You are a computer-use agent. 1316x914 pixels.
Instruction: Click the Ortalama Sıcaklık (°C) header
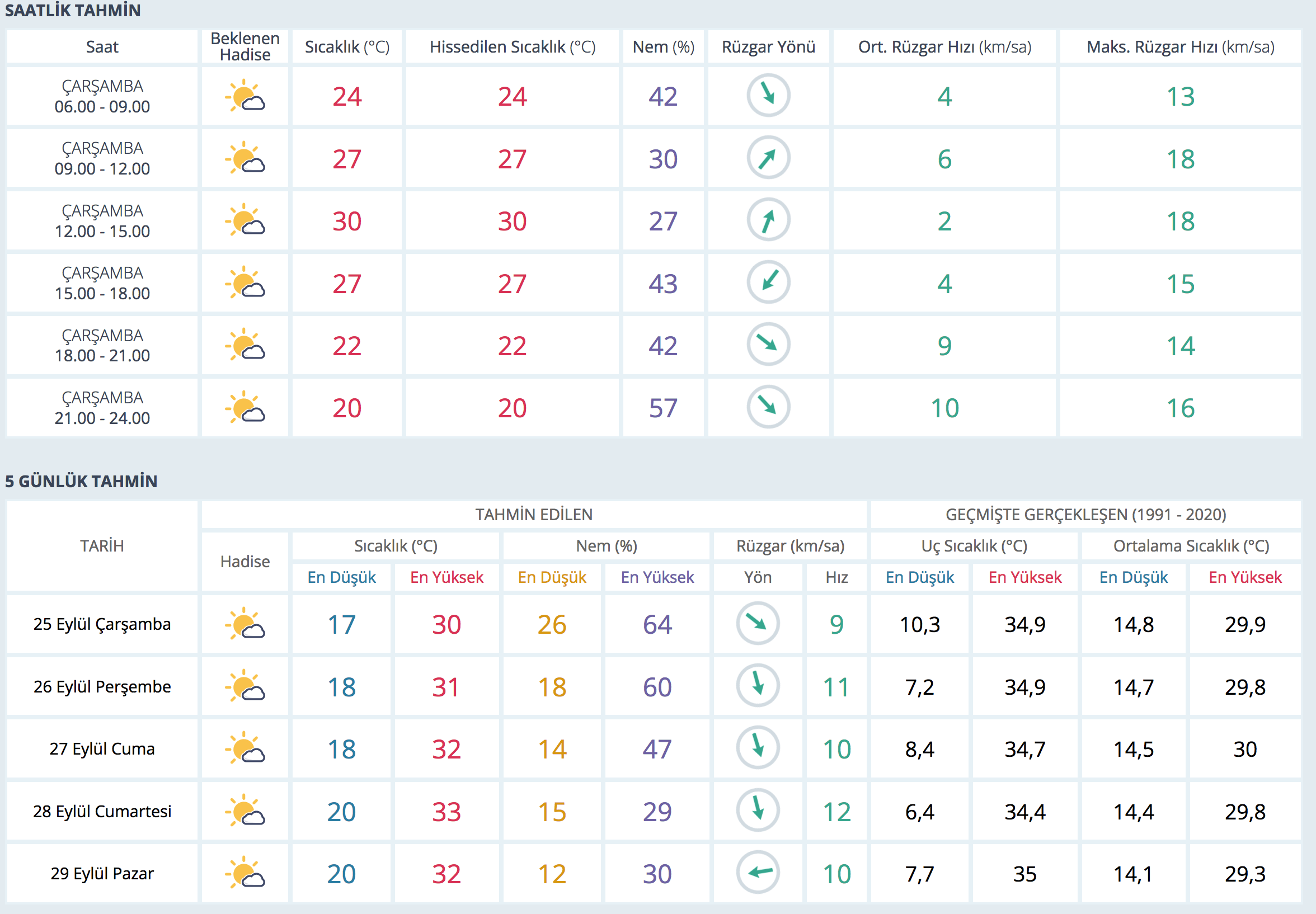(1191, 546)
